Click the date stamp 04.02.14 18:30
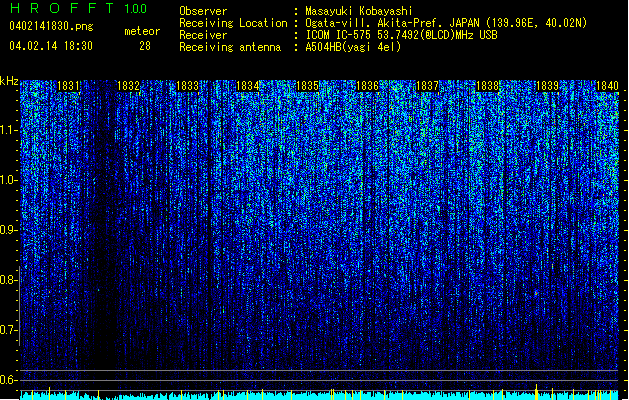 click(51, 45)
